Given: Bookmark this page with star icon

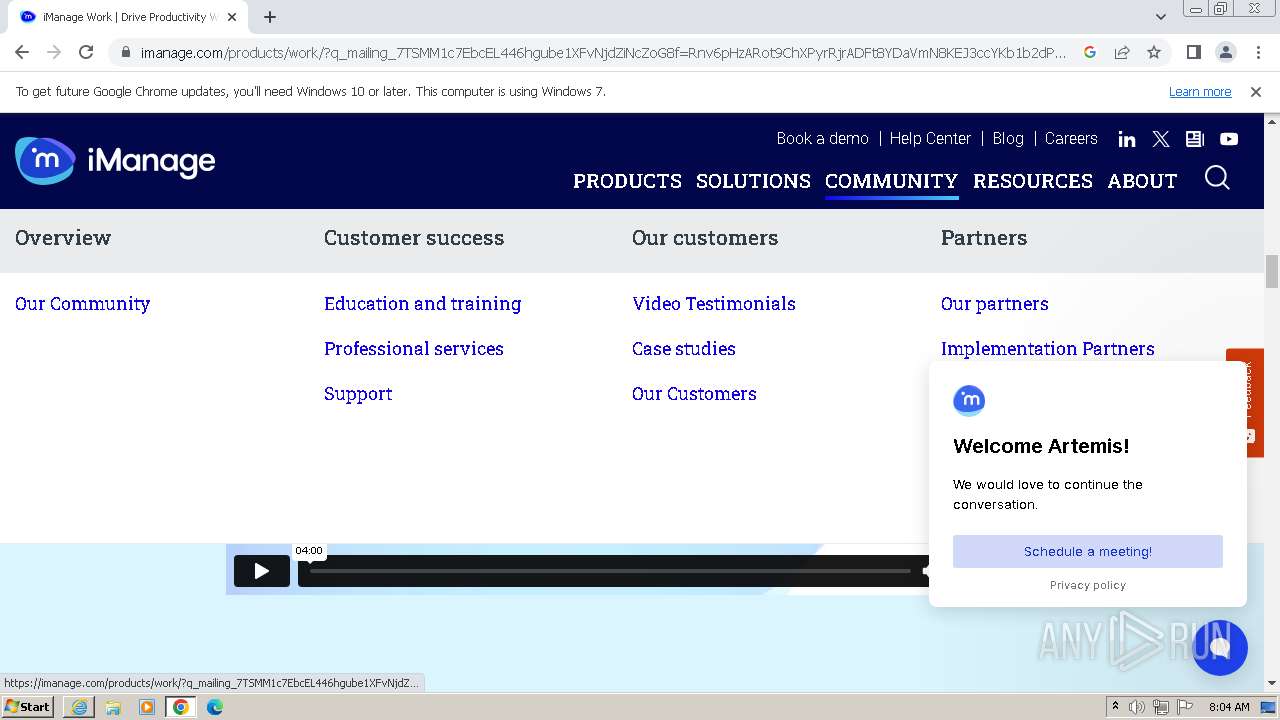Looking at the screenshot, I should pyautogui.click(x=1154, y=52).
